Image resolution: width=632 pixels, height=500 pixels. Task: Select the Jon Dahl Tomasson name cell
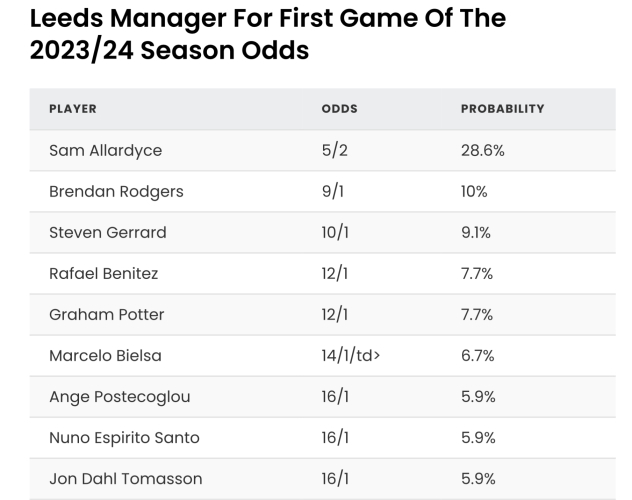(x=125, y=478)
